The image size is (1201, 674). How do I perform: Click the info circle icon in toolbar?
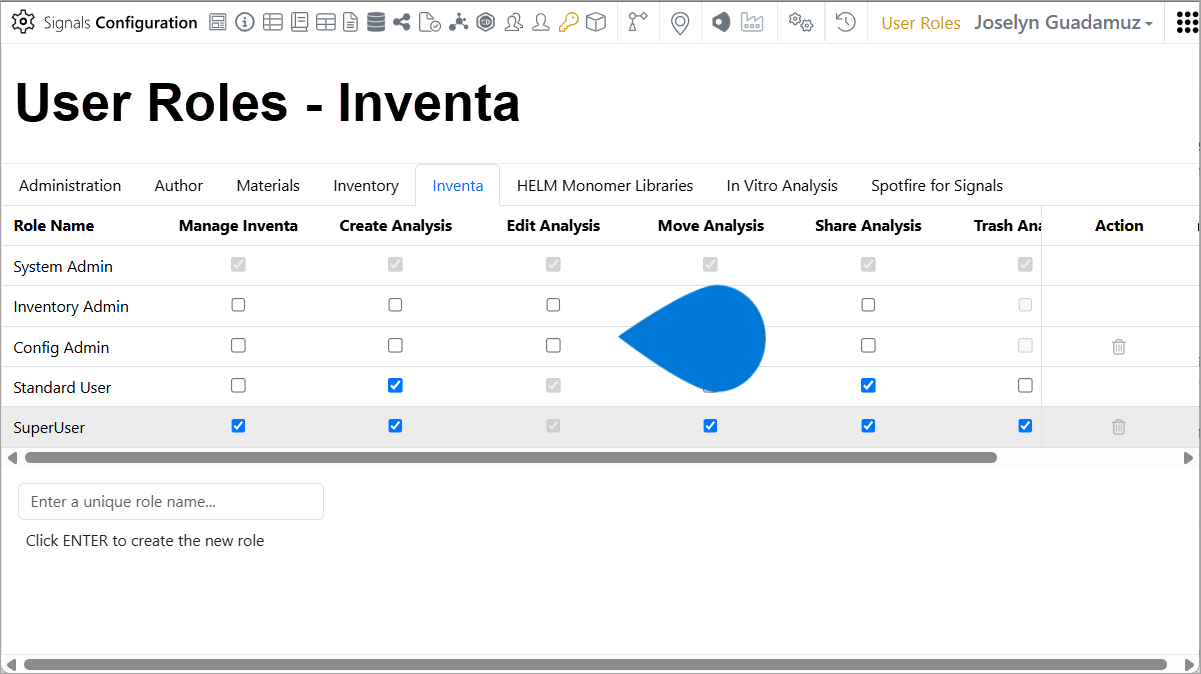click(x=245, y=22)
